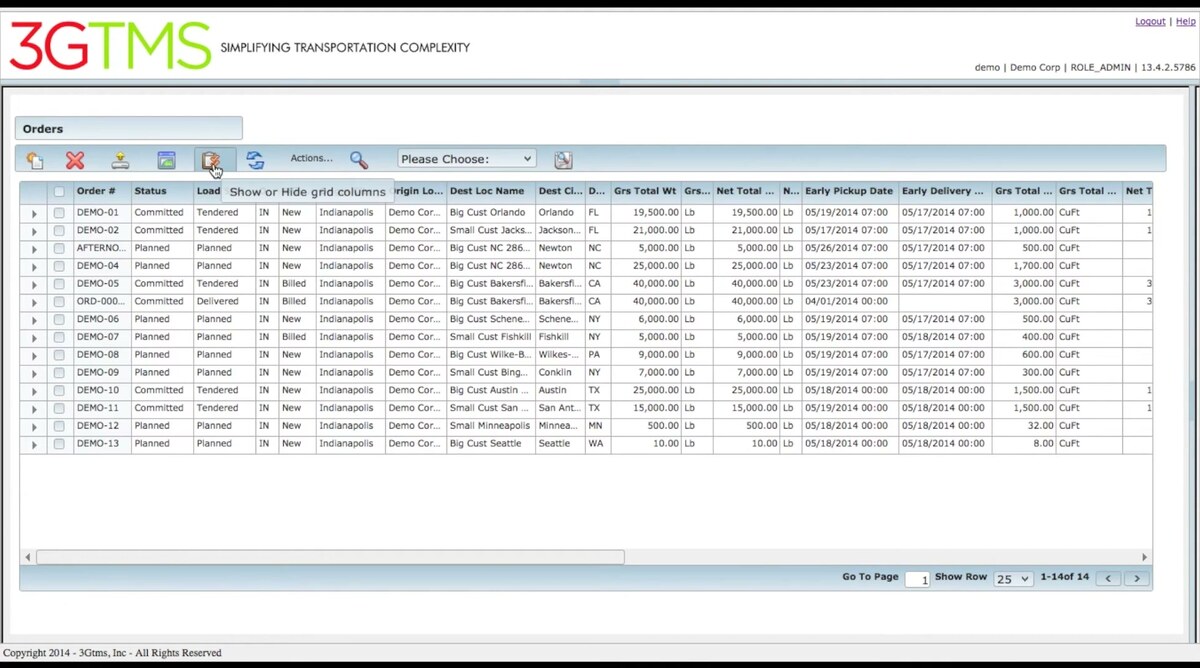The height and width of the screenshot is (668, 1200).
Task: Click the Go To Page input field
Action: tap(917, 579)
